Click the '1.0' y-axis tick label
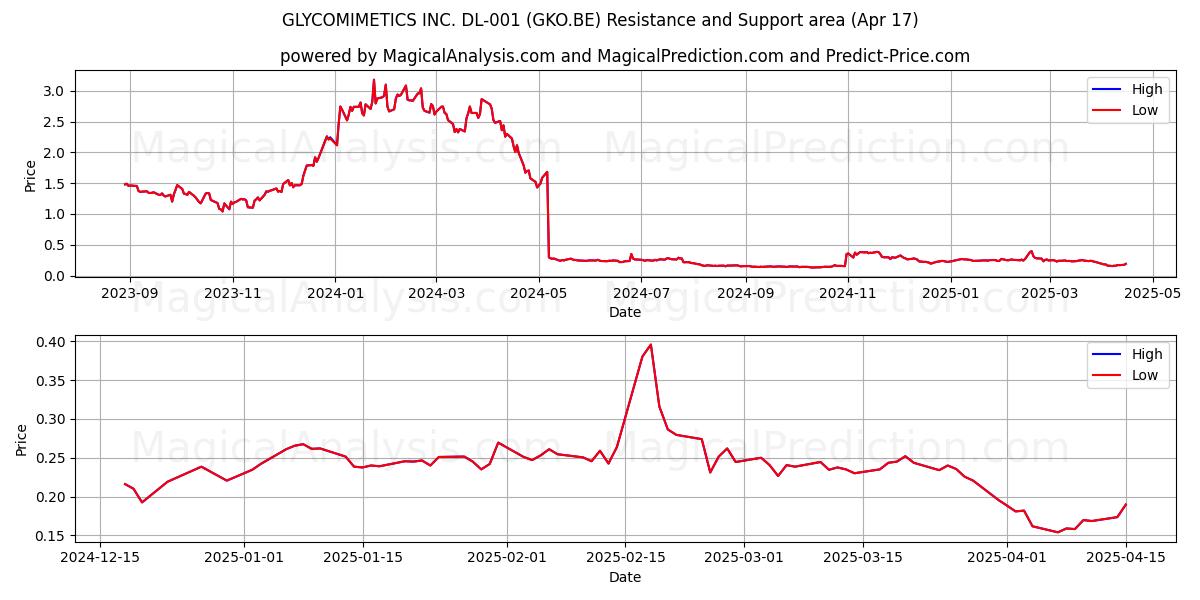 click(56, 214)
